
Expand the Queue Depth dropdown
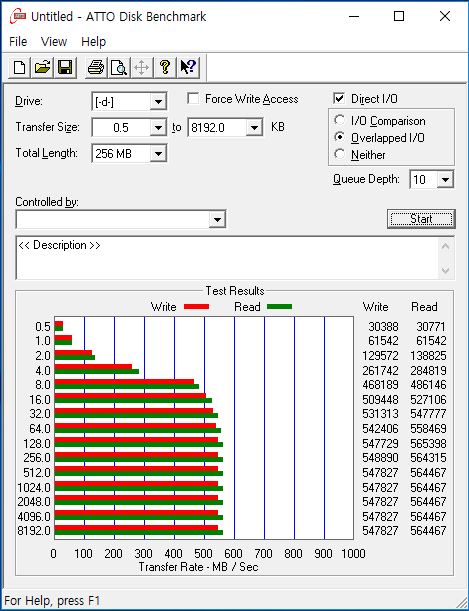point(445,180)
